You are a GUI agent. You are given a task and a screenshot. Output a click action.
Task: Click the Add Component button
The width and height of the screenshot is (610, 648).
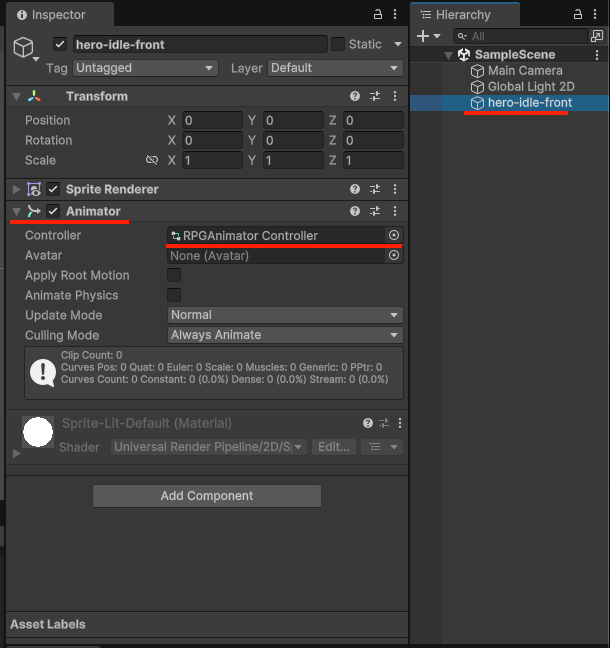(207, 496)
